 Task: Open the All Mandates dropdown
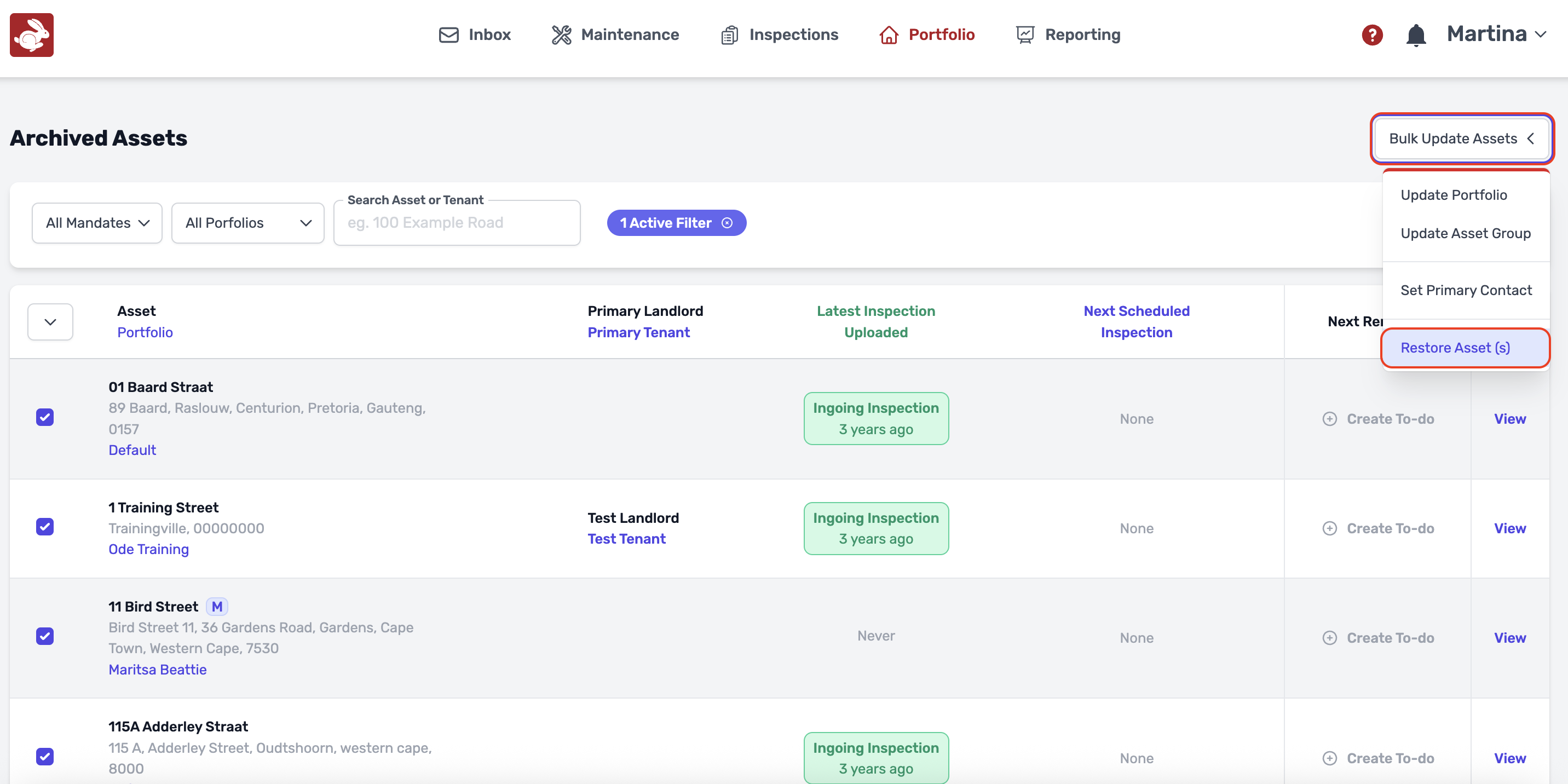pos(97,223)
